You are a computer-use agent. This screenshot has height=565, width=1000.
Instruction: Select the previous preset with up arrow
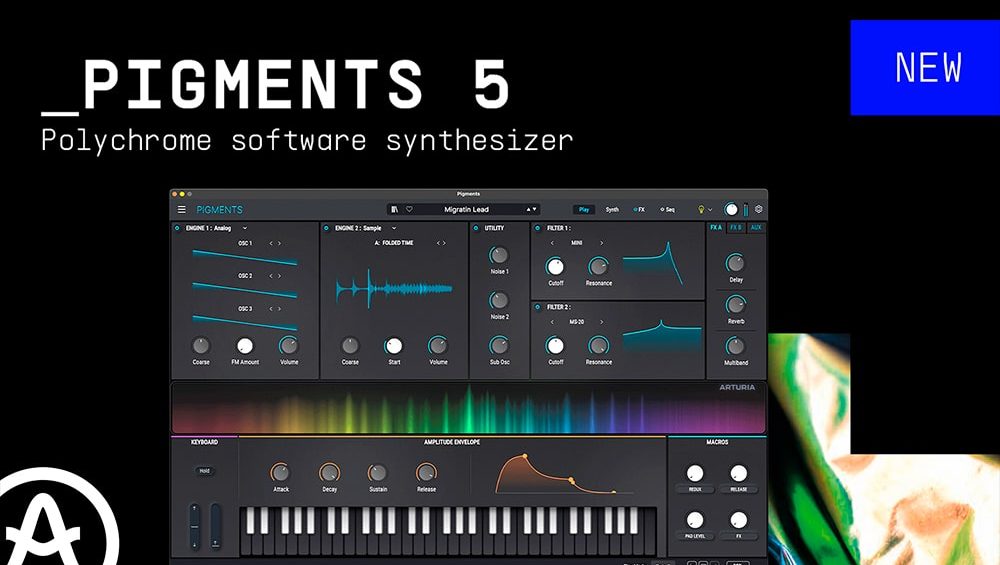point(528,209)
